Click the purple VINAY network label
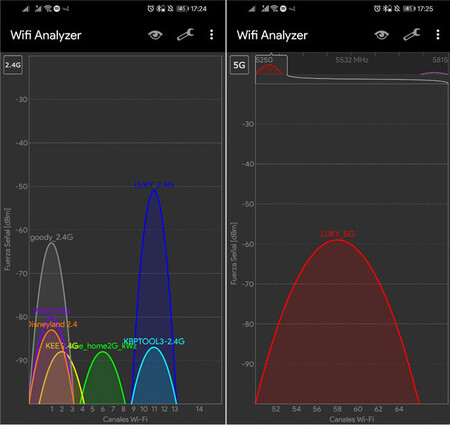Viewport: 450px width, 425px height. pos(51,311)
